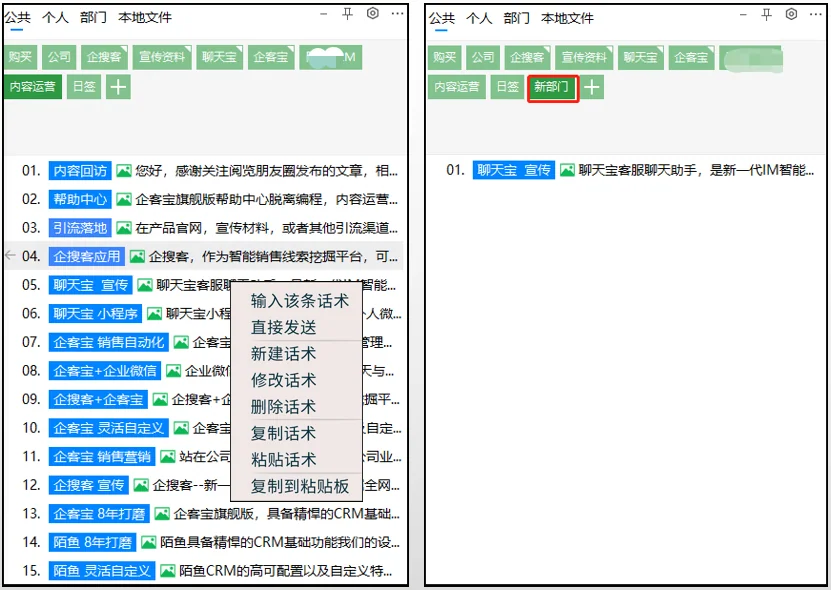Viewport: 831px width, 590px height.
Task: Add new category with plus in left window
Action: pos(118,87)
